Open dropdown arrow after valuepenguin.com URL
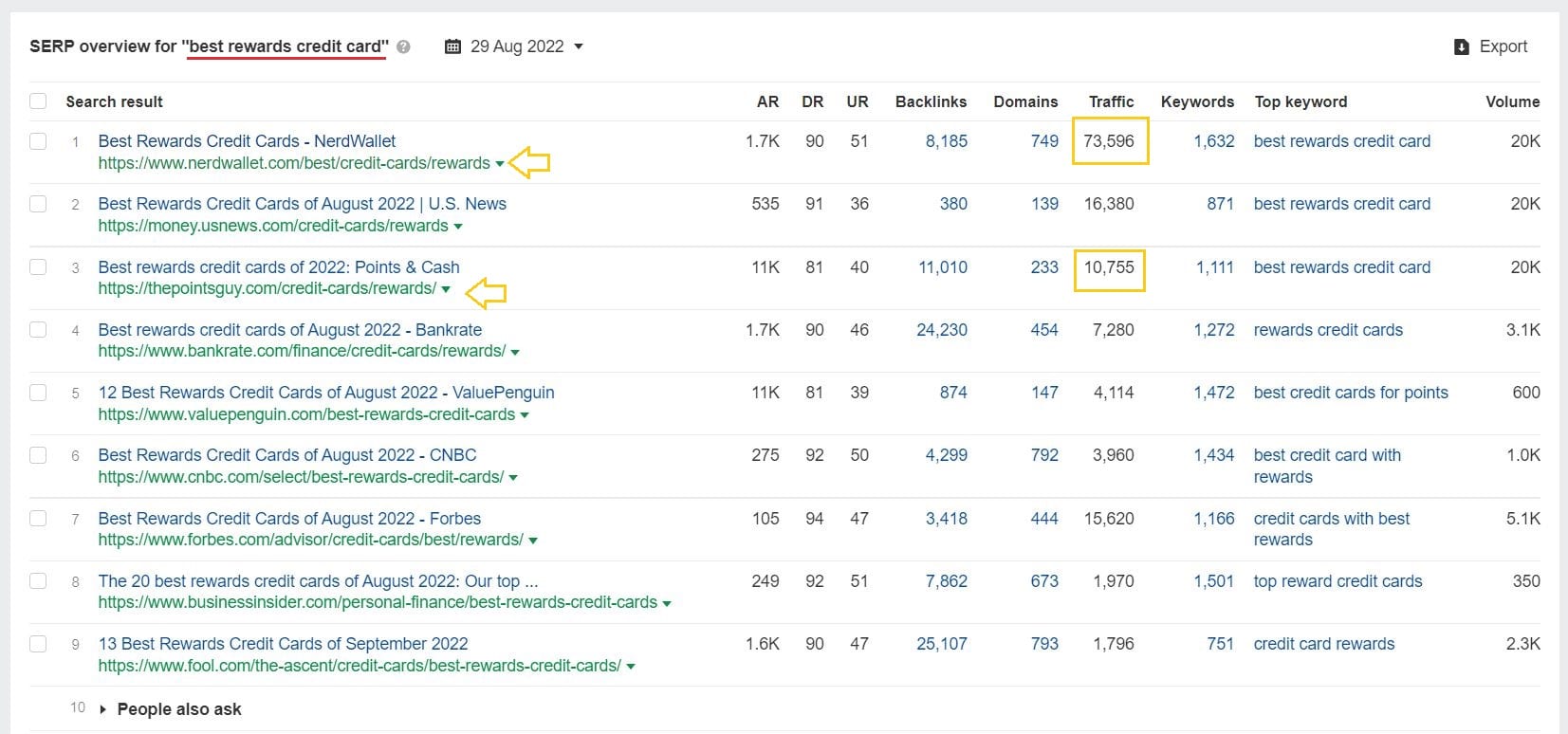The height and width of the screenshot is (734, 1568). 525,415
